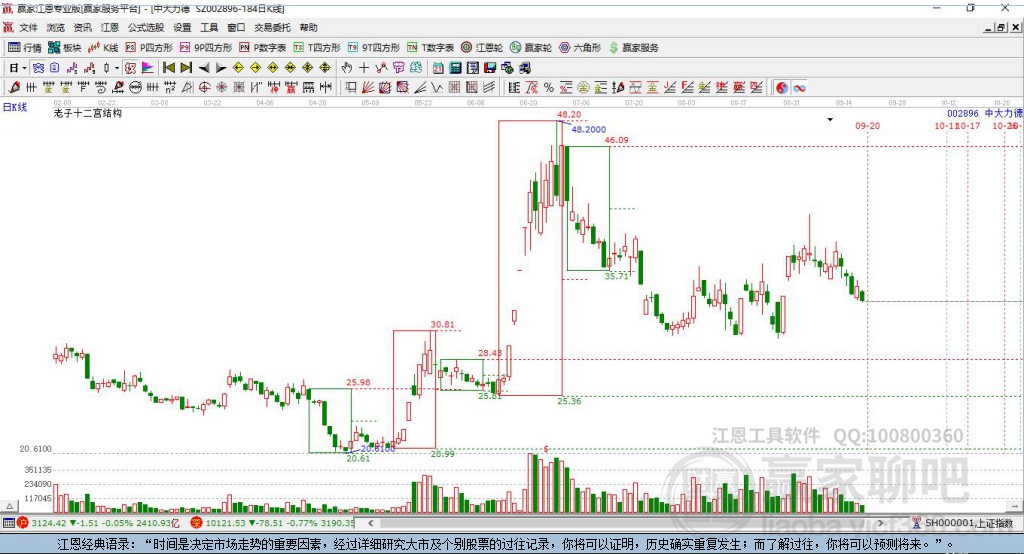The width and height of the screenshot is (1024, 554).
Task: Click the horizontal scrollbar left arrow
Action: tap(370, 523)
